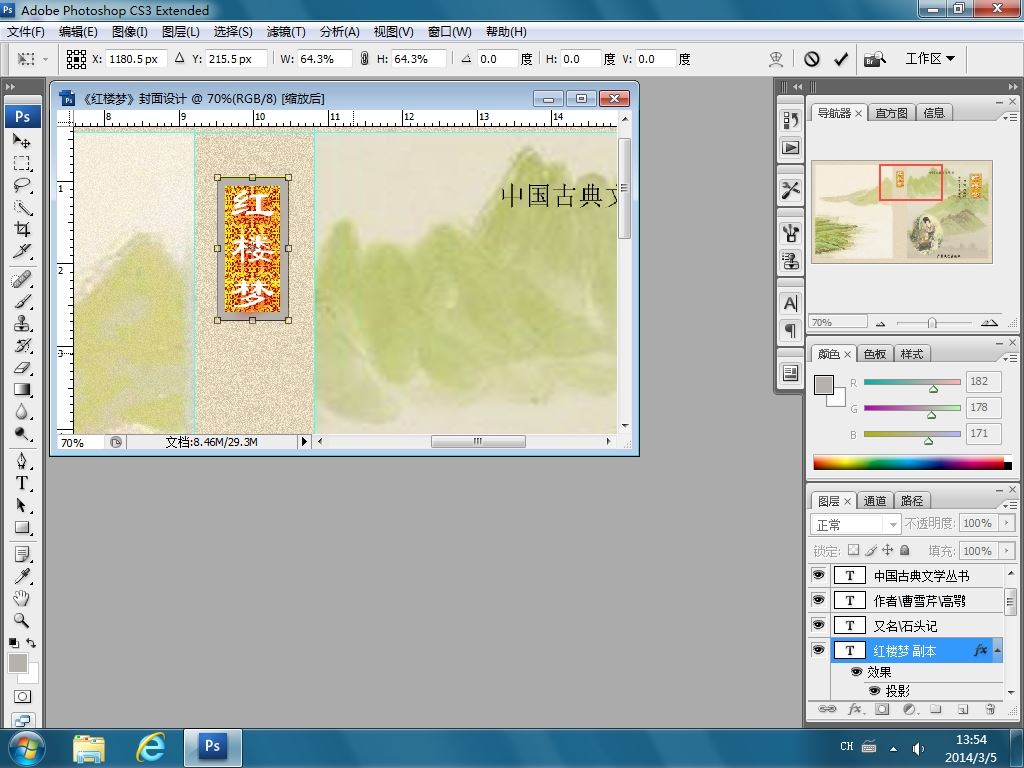Select the Clone Stamp tool
This screenshot has width=1024, height=768.
coord(22,324)
